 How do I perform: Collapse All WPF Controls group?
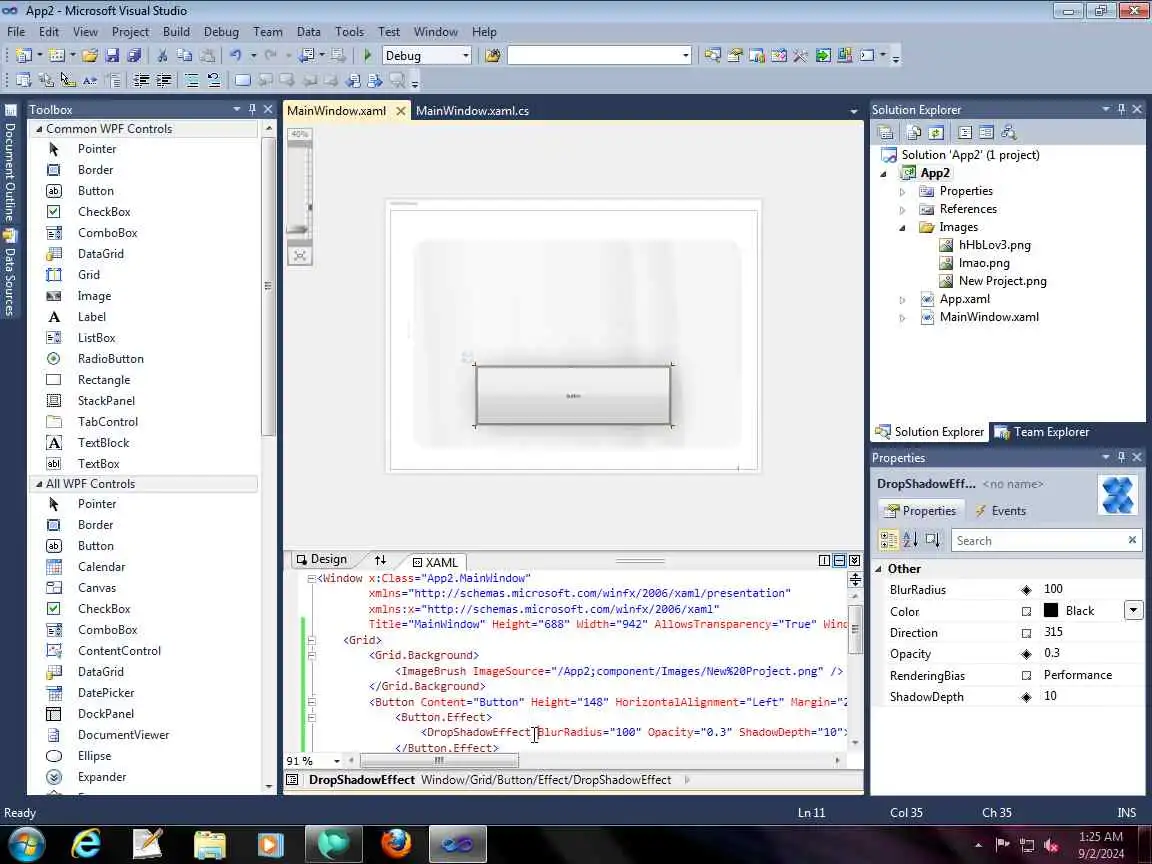[39, 483]
